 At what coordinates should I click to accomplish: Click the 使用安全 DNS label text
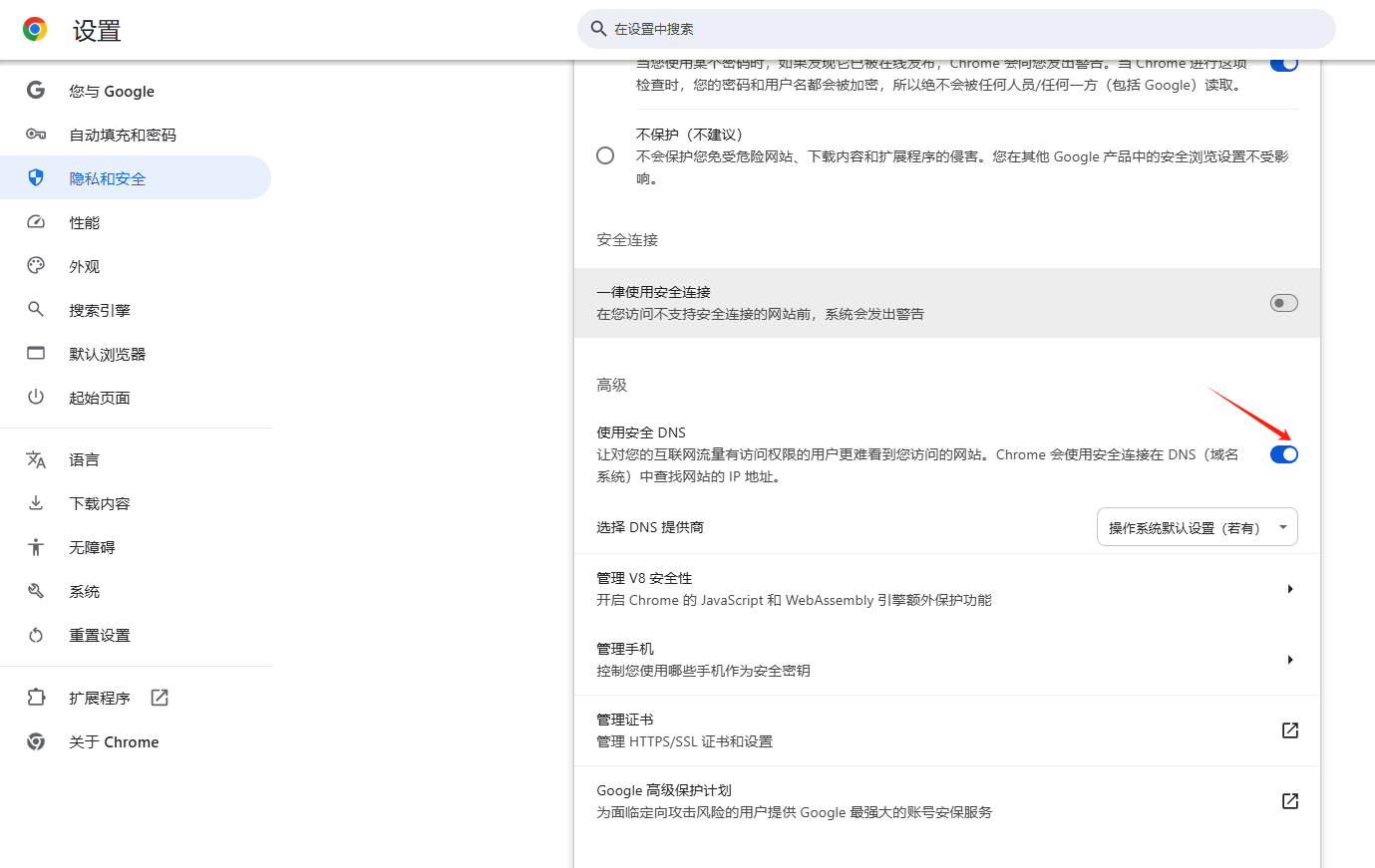[641, 433]
